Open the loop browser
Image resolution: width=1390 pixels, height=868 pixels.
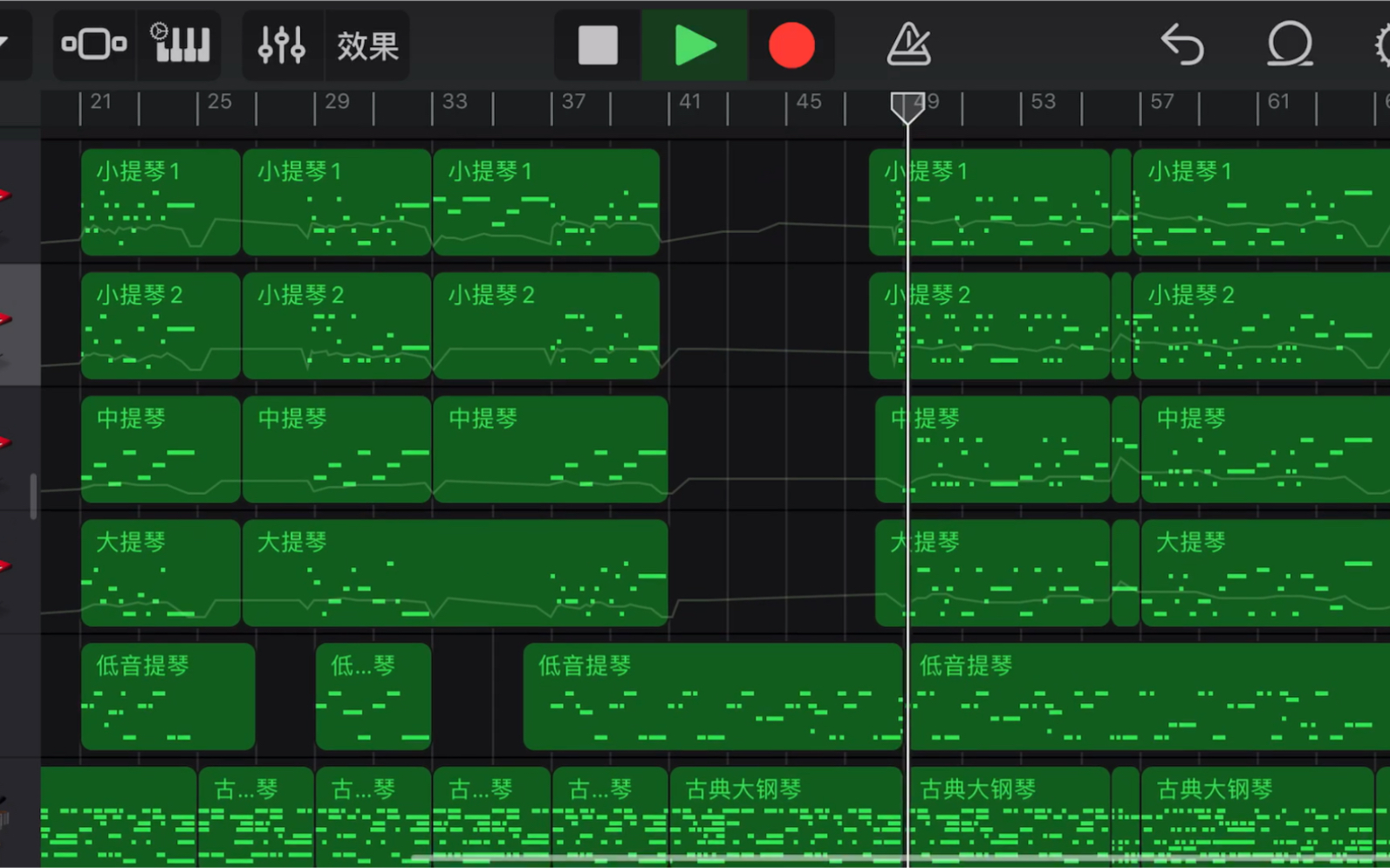[1289, 44]
